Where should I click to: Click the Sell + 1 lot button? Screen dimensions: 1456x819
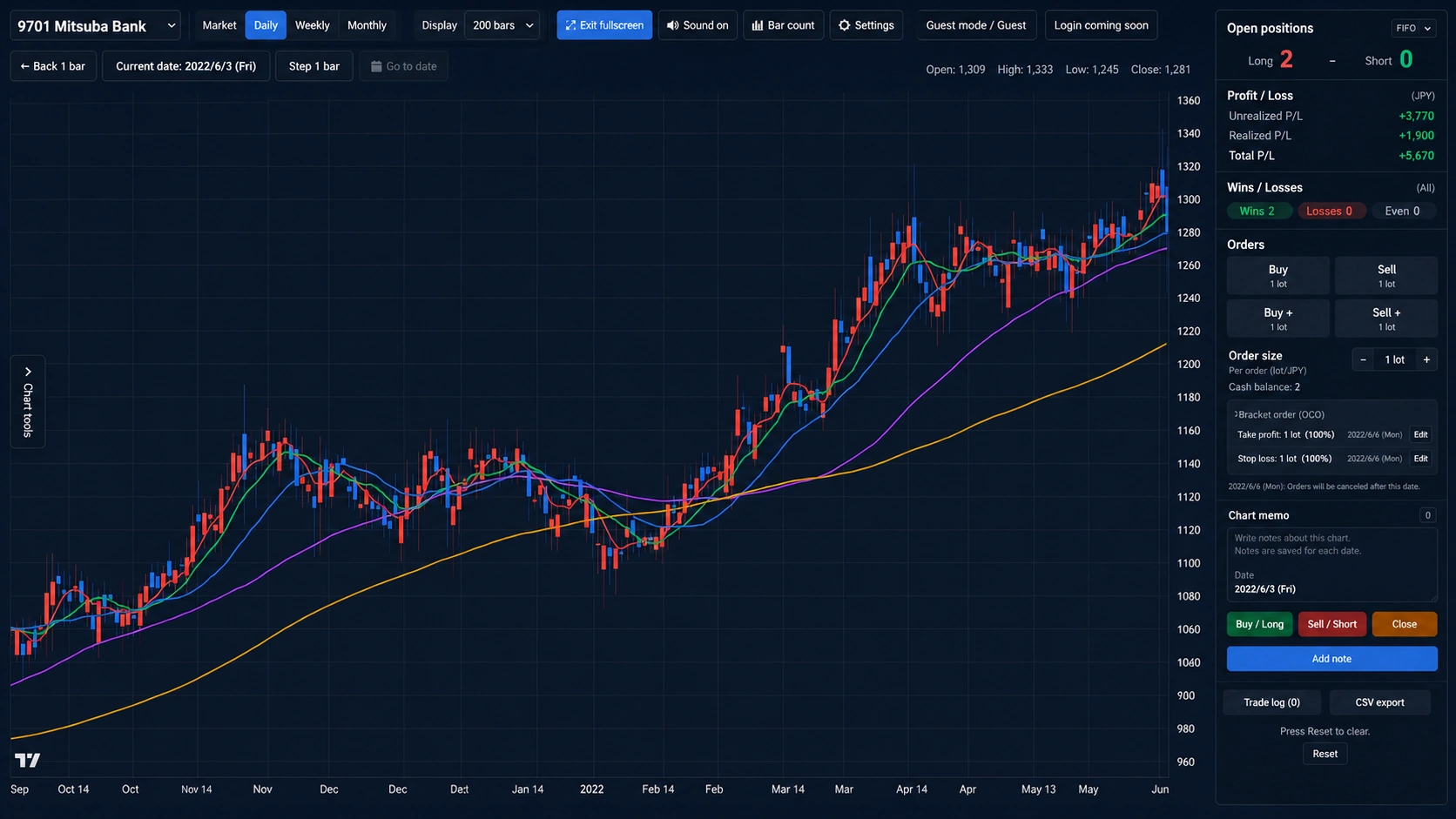point(1386,319)
